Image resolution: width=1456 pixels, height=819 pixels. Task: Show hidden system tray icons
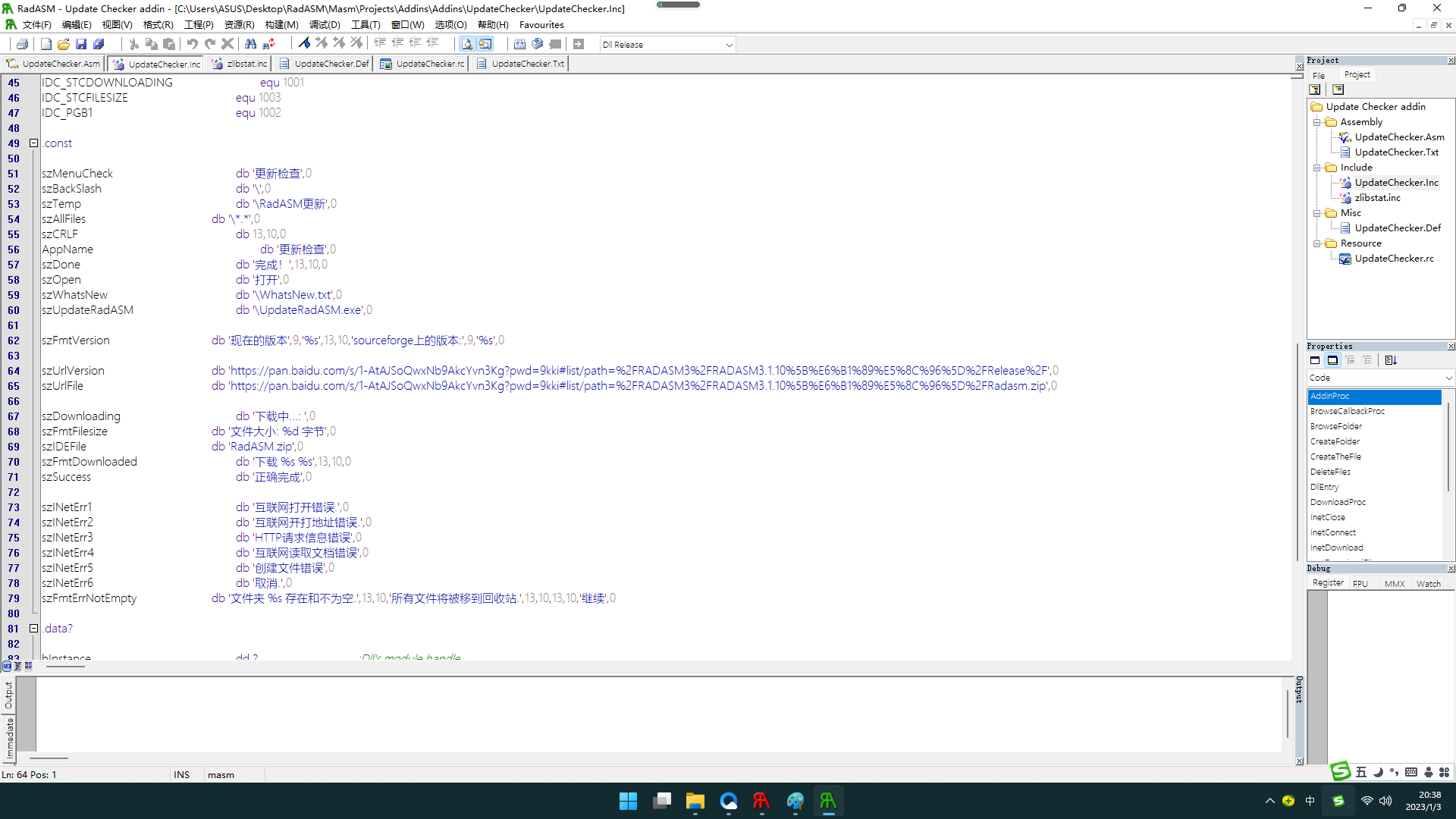pyautogui.click(x=1269, y=801)
